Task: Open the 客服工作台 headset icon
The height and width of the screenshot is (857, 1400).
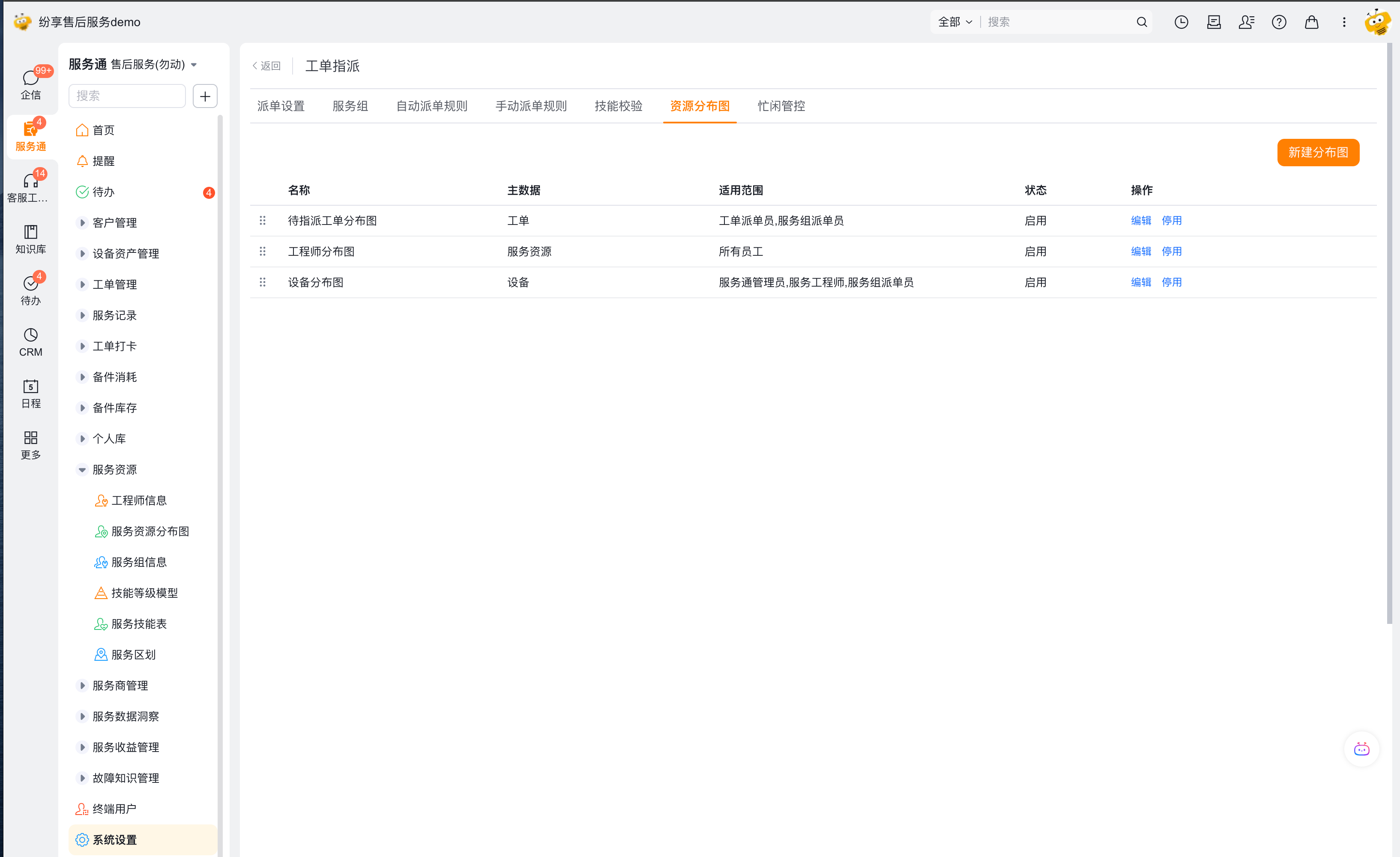Action: coord(28,187)
